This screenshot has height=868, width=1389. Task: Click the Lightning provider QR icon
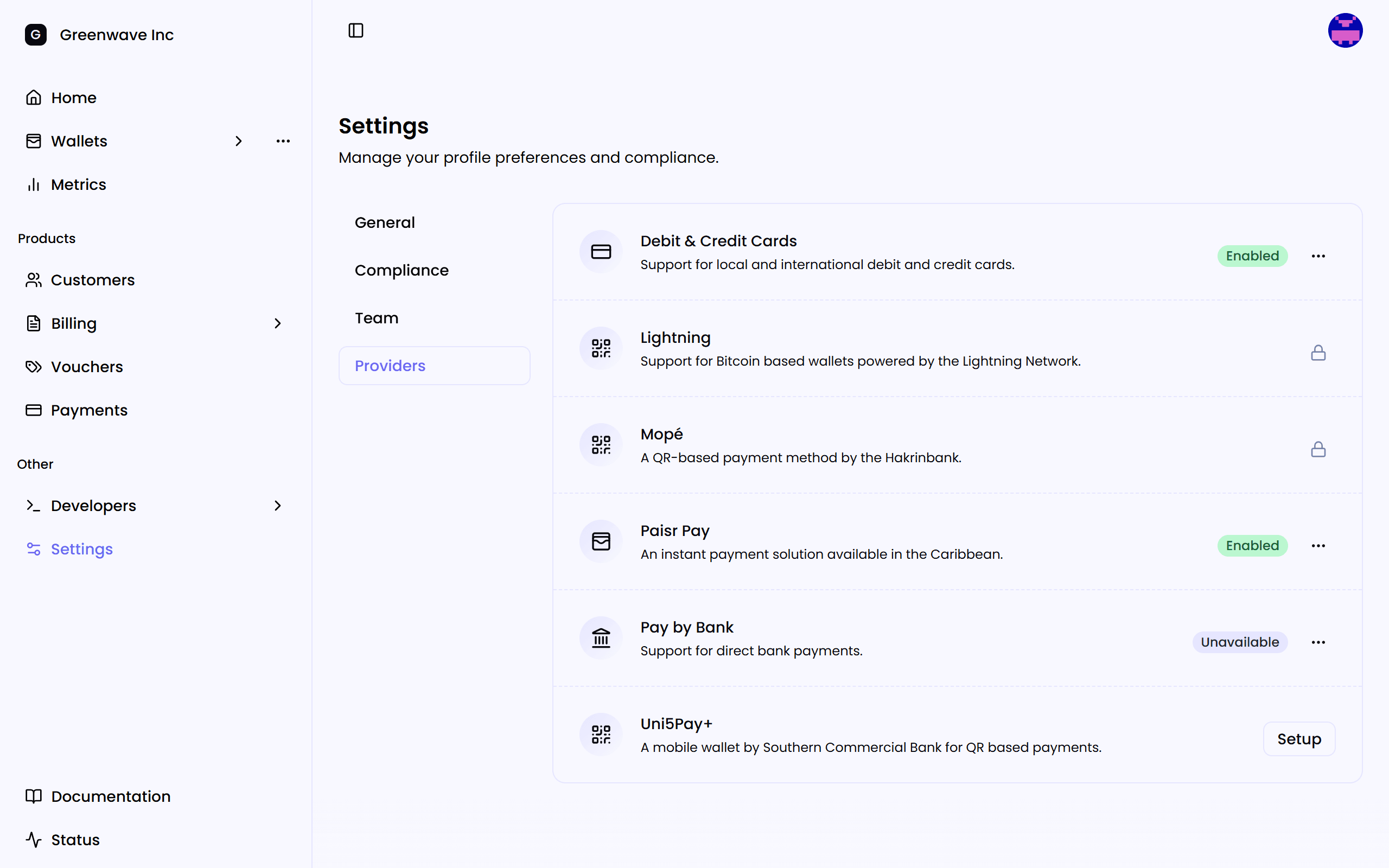601,347
